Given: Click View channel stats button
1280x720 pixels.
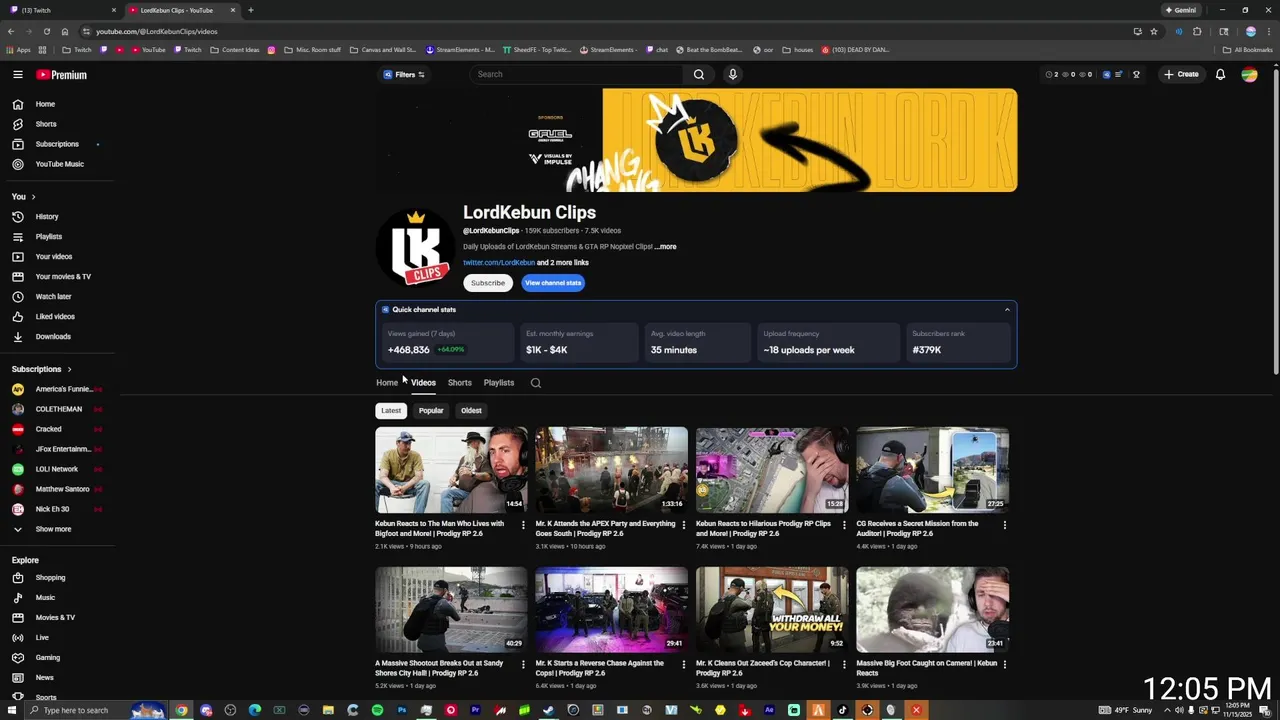Looking at the screenshot, I should (x=553, y=283).
